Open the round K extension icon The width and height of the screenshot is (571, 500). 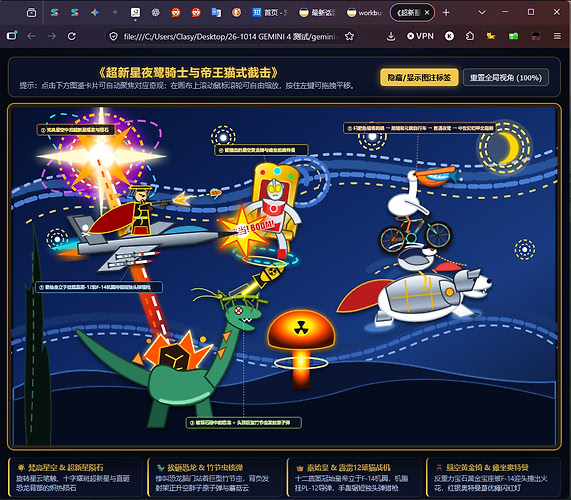click(x=449, y=36)
